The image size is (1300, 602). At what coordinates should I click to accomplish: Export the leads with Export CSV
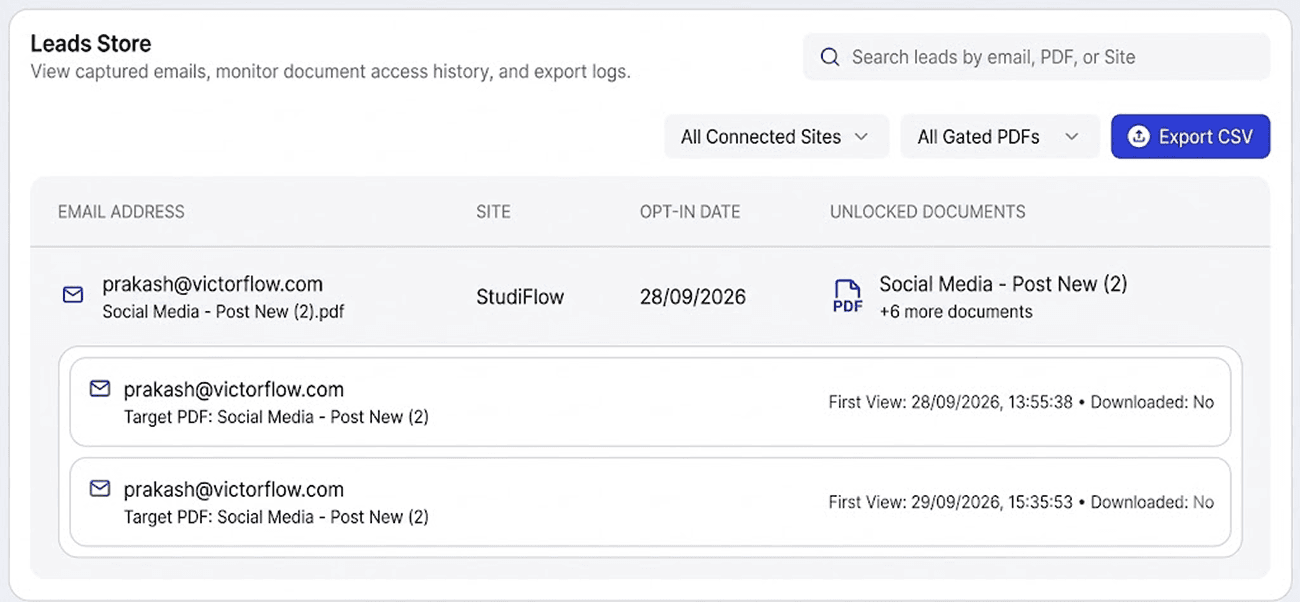click(x=1190, y=137)
